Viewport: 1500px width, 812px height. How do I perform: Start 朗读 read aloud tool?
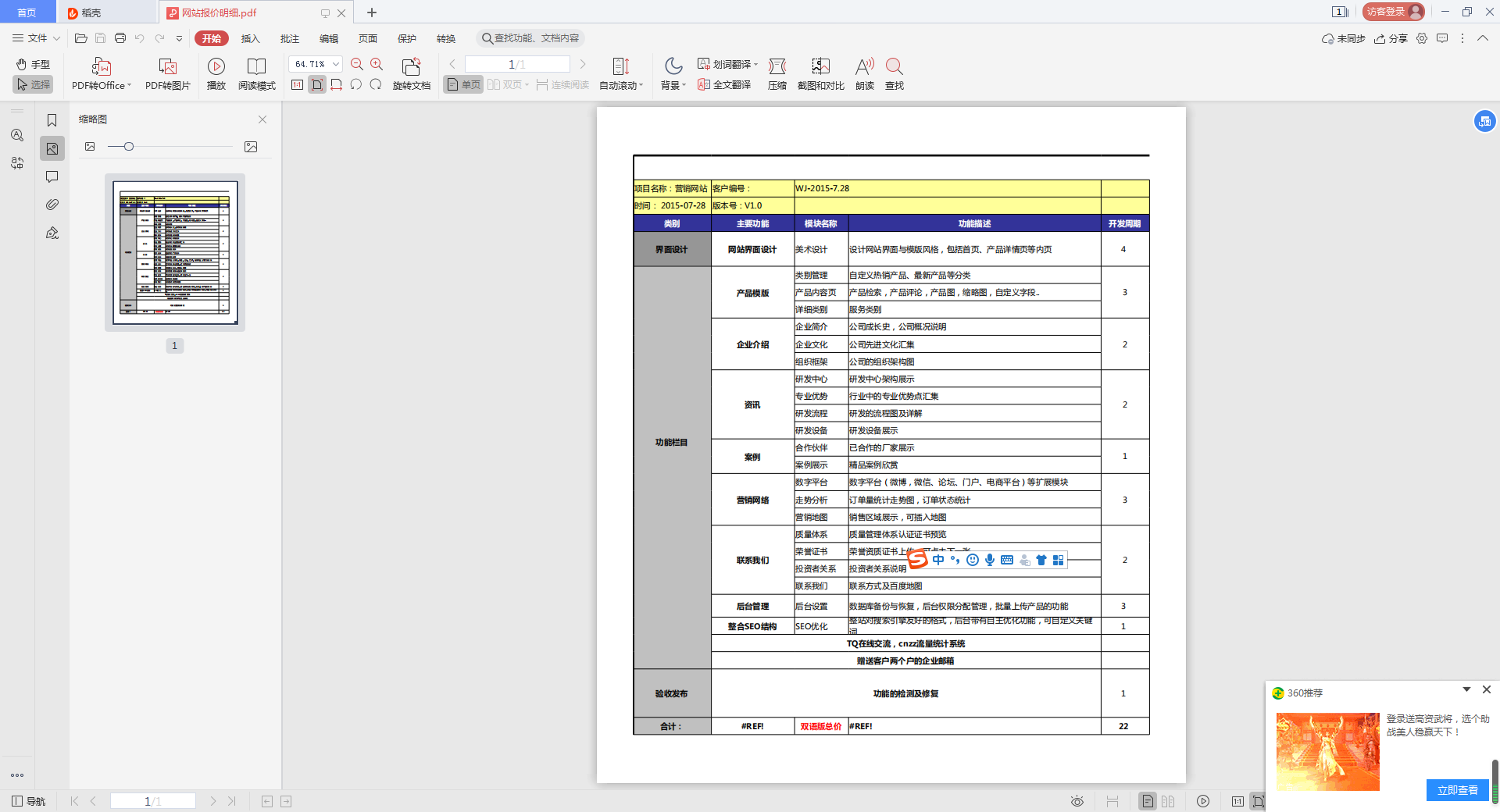(x=864, y=67)
